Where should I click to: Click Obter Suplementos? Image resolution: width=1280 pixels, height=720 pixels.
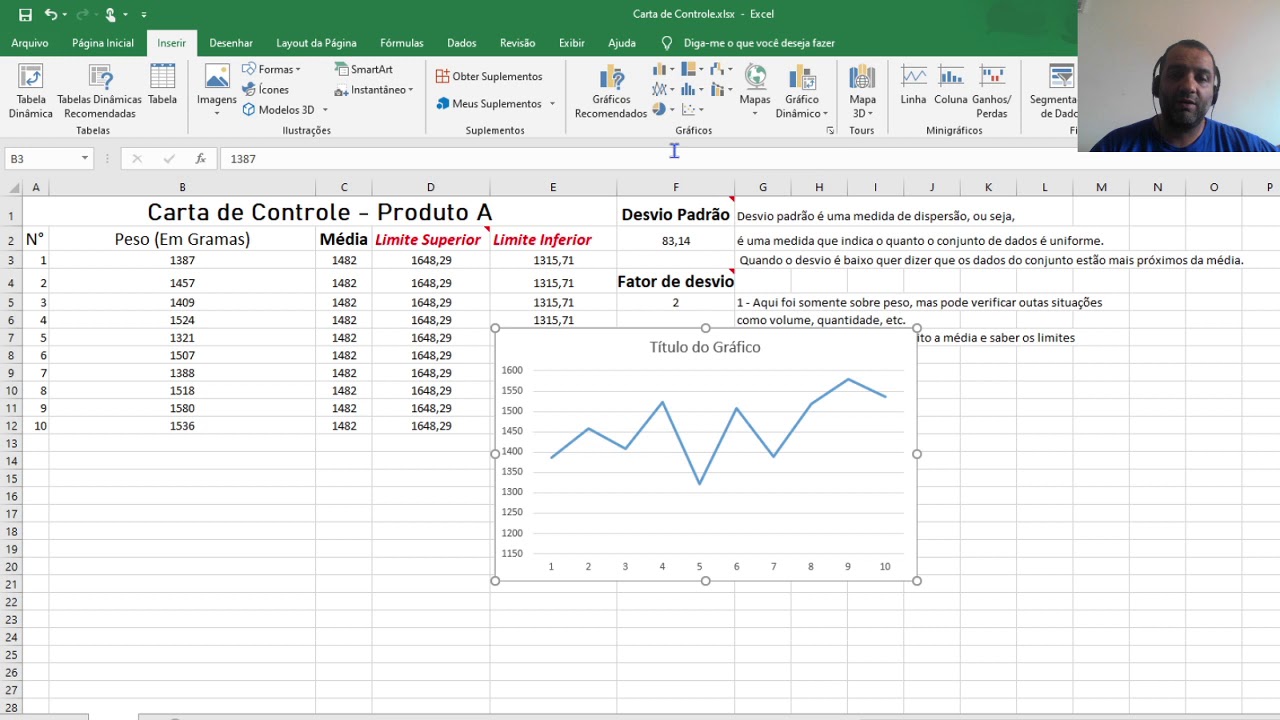489,77
